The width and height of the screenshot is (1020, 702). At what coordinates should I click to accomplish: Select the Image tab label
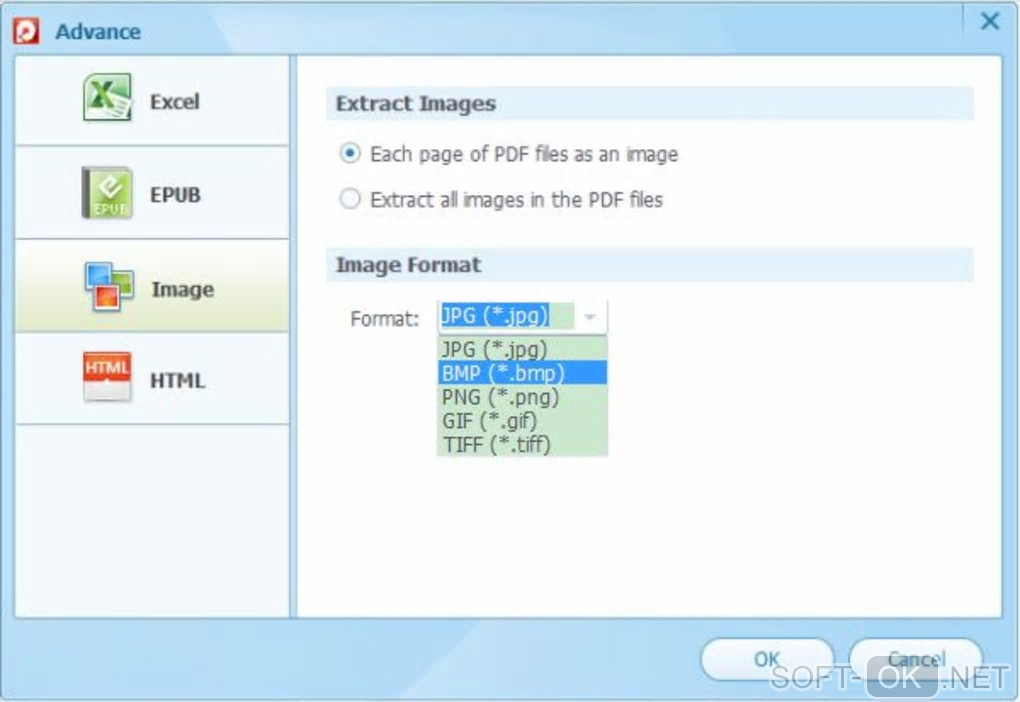pos(183,290)
